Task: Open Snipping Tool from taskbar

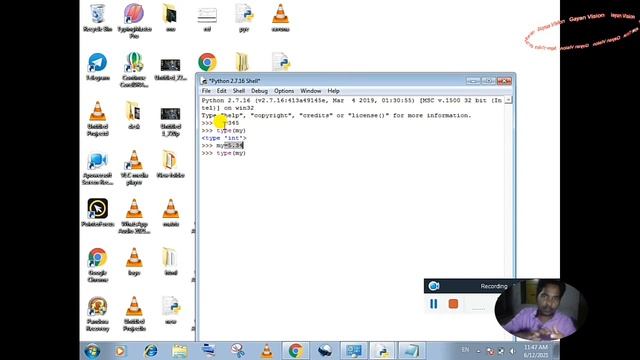Action: coord(238,351)
